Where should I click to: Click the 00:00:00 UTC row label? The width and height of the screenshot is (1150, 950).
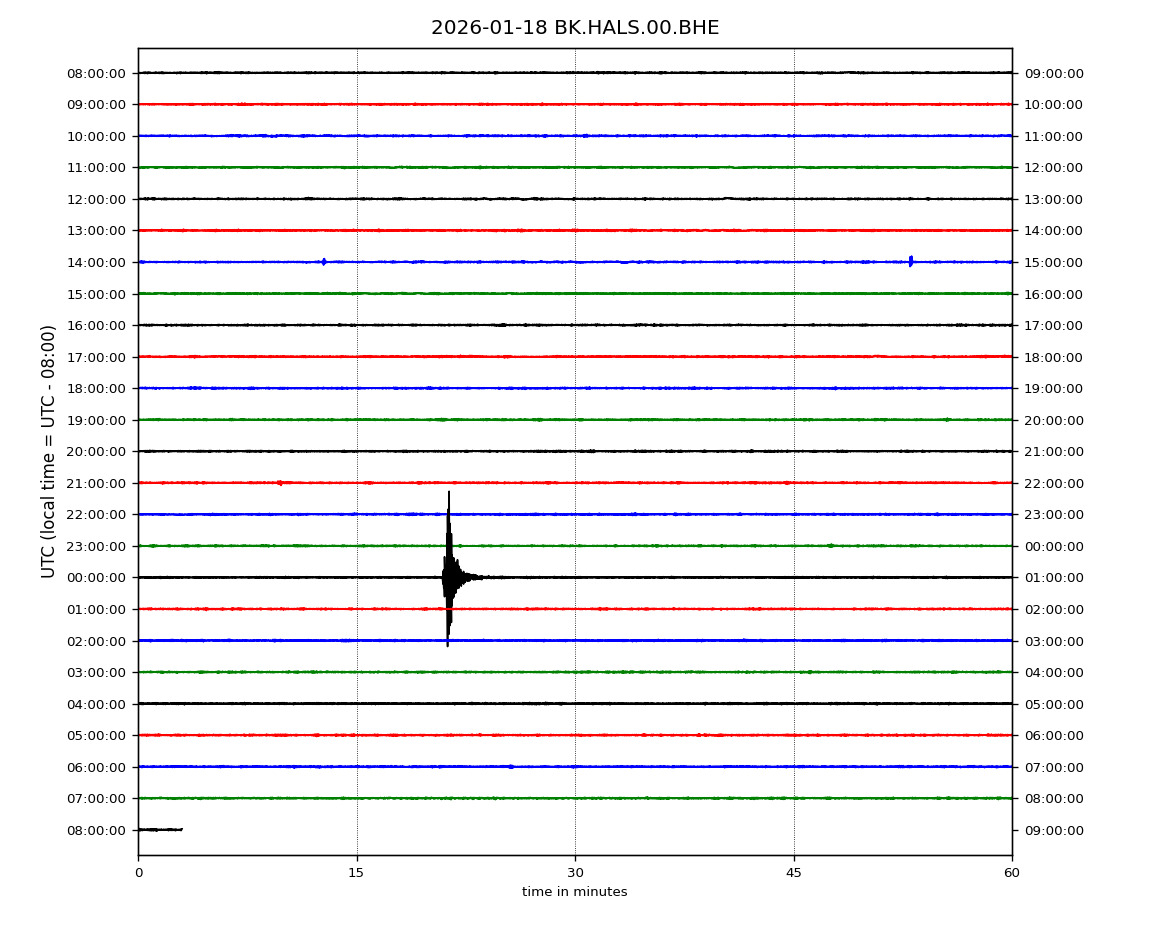tap(97, 578)
